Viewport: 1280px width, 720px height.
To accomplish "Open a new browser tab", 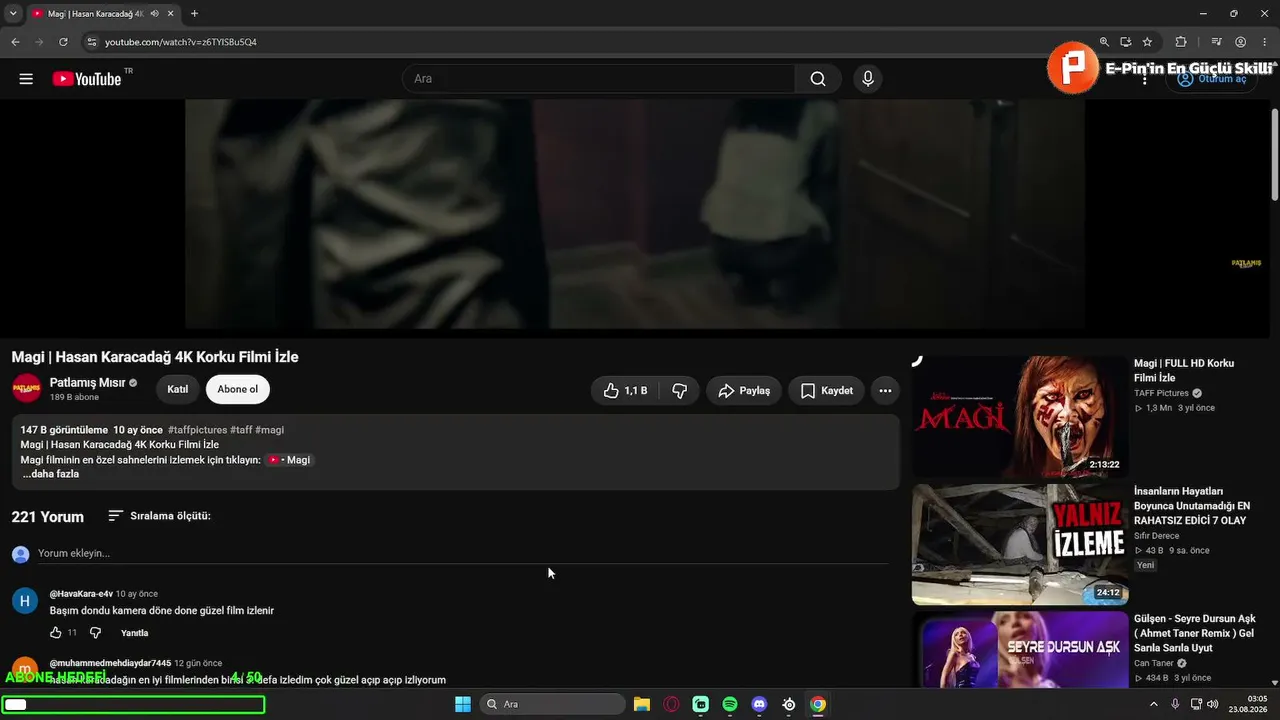I will (x=194, y=14).
